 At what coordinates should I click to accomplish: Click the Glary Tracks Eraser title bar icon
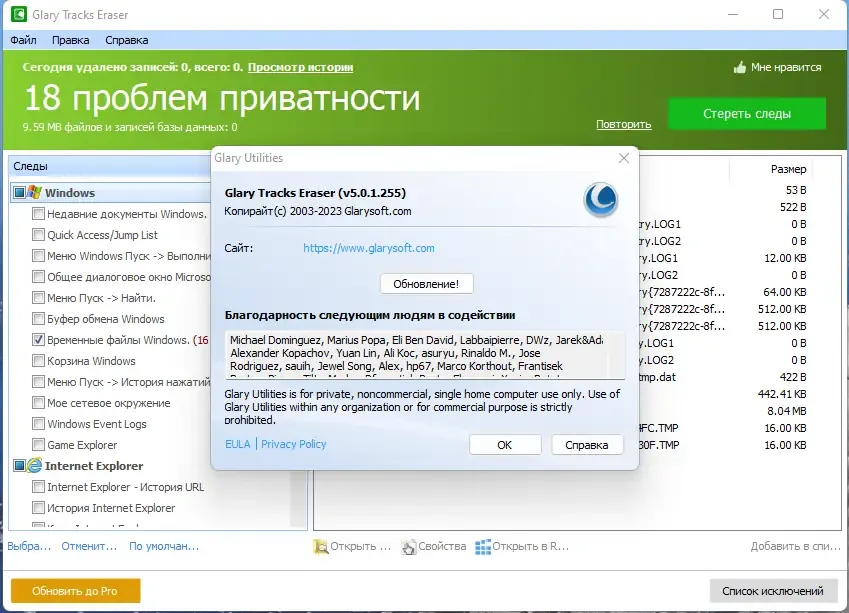pos(19,14)
